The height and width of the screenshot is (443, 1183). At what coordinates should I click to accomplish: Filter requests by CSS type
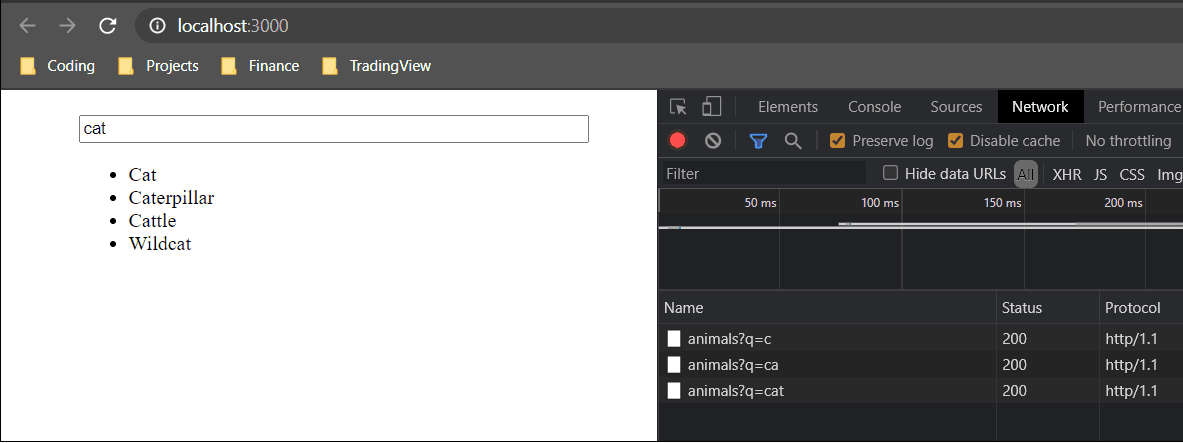tap(1132, 174)
